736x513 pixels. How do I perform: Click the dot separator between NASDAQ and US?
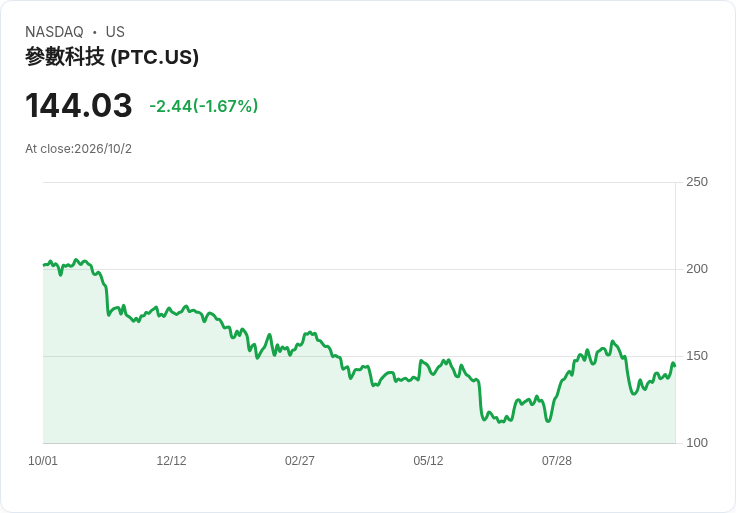point(94,32)
